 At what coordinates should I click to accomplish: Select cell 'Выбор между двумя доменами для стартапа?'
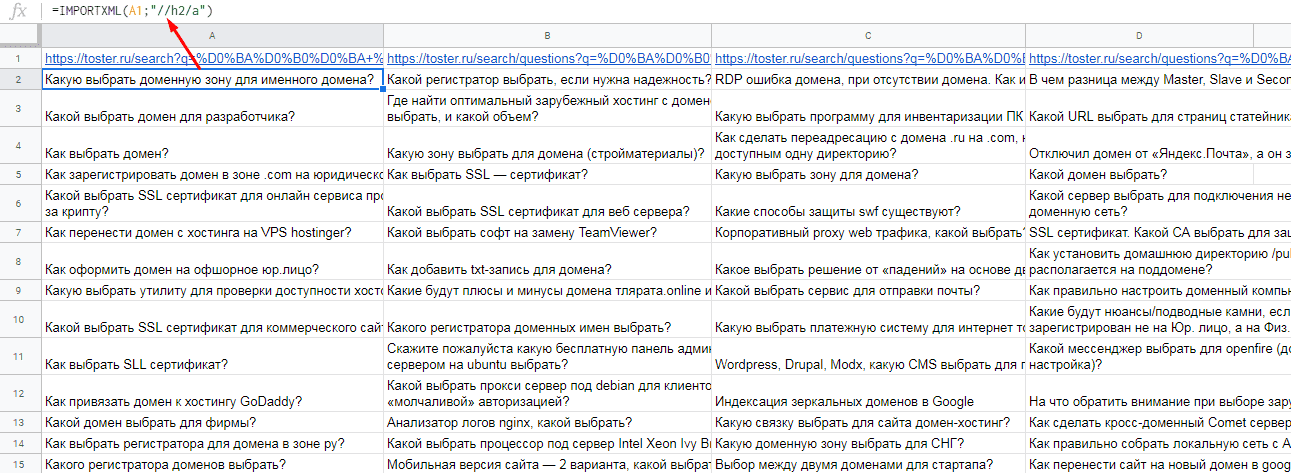(869, 464)
